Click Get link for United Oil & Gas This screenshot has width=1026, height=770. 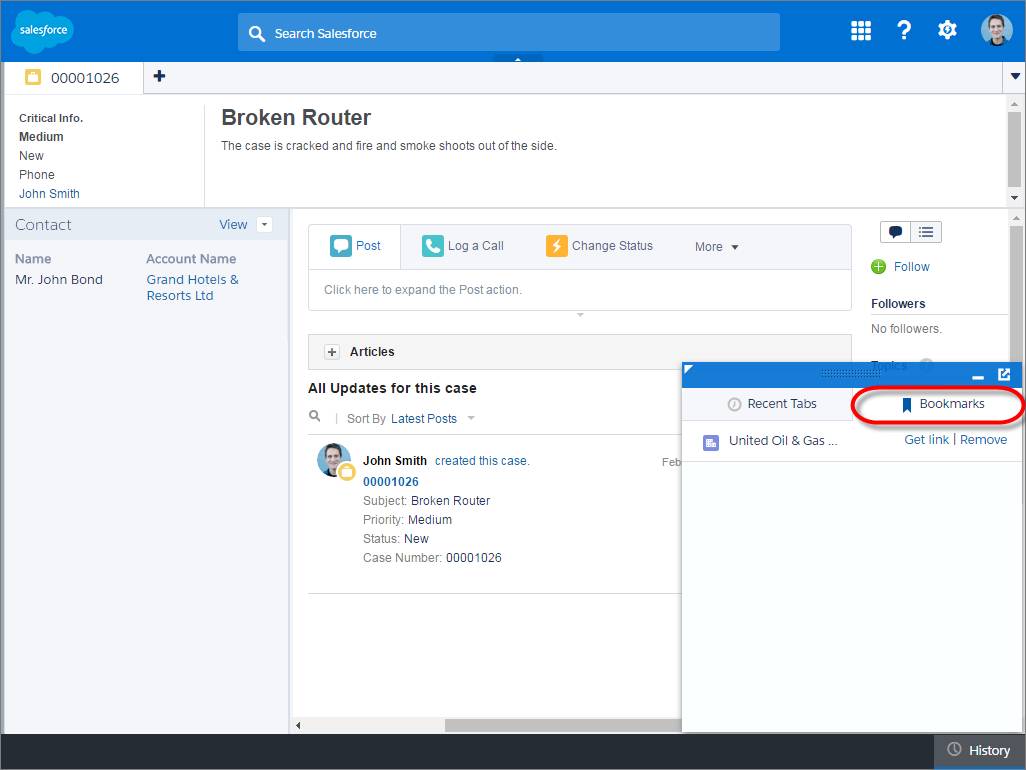926,440
